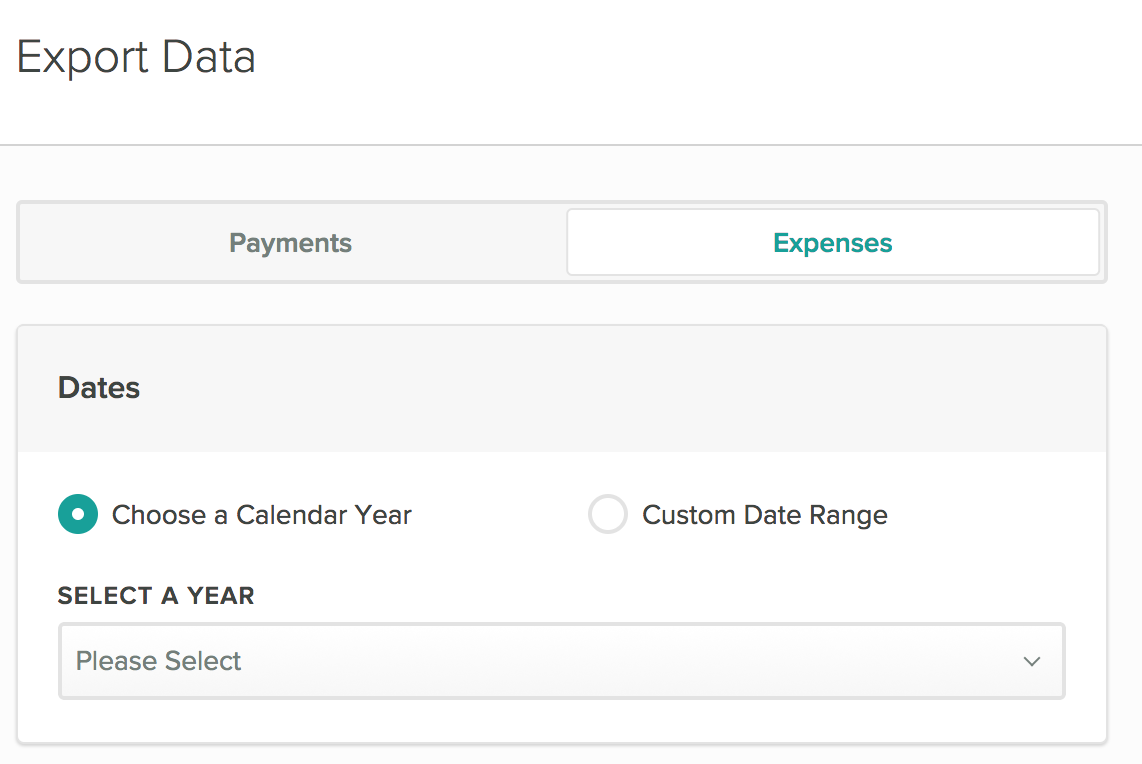Expand the year list via down arrow
1142x764 pixels.
point(1032,661)
